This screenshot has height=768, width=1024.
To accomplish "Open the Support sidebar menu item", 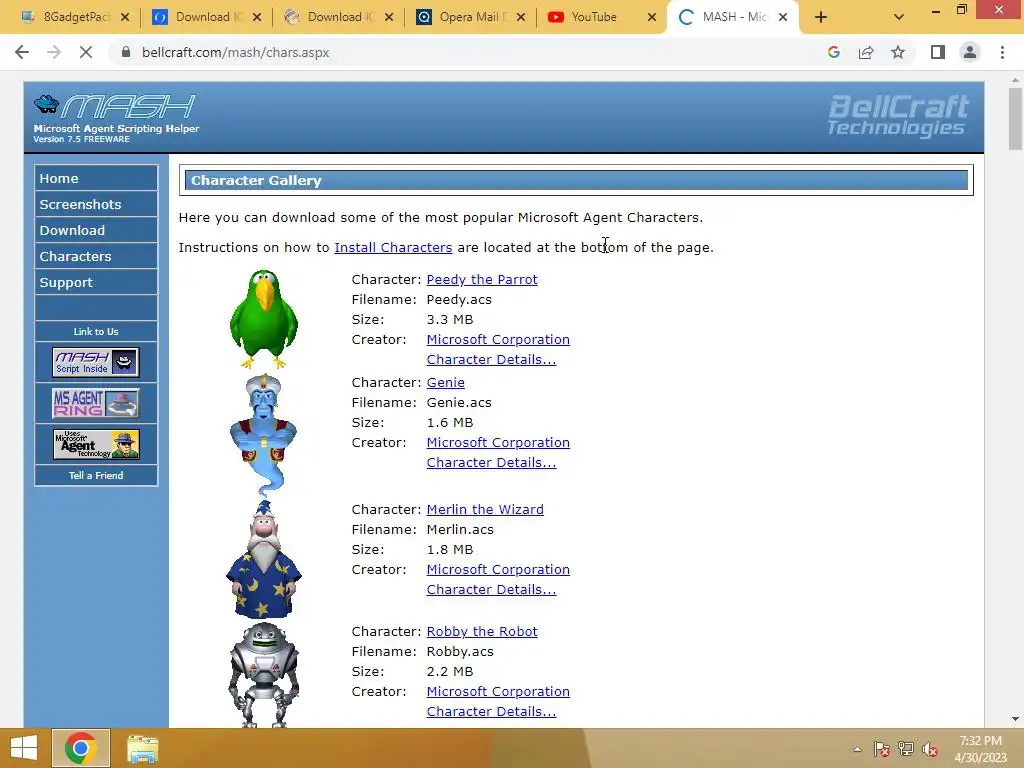I will (96, 283).
